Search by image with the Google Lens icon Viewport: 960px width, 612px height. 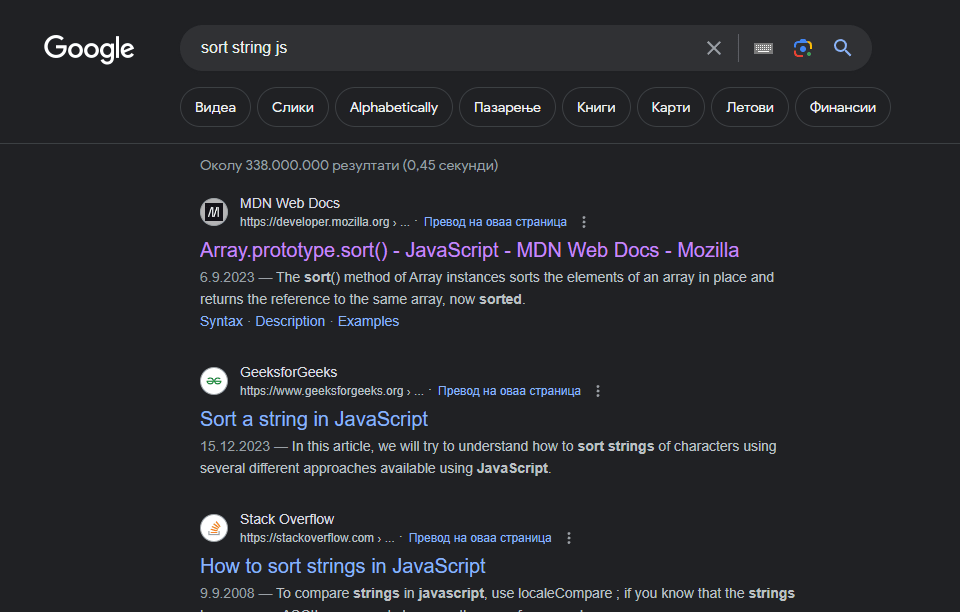803,48
